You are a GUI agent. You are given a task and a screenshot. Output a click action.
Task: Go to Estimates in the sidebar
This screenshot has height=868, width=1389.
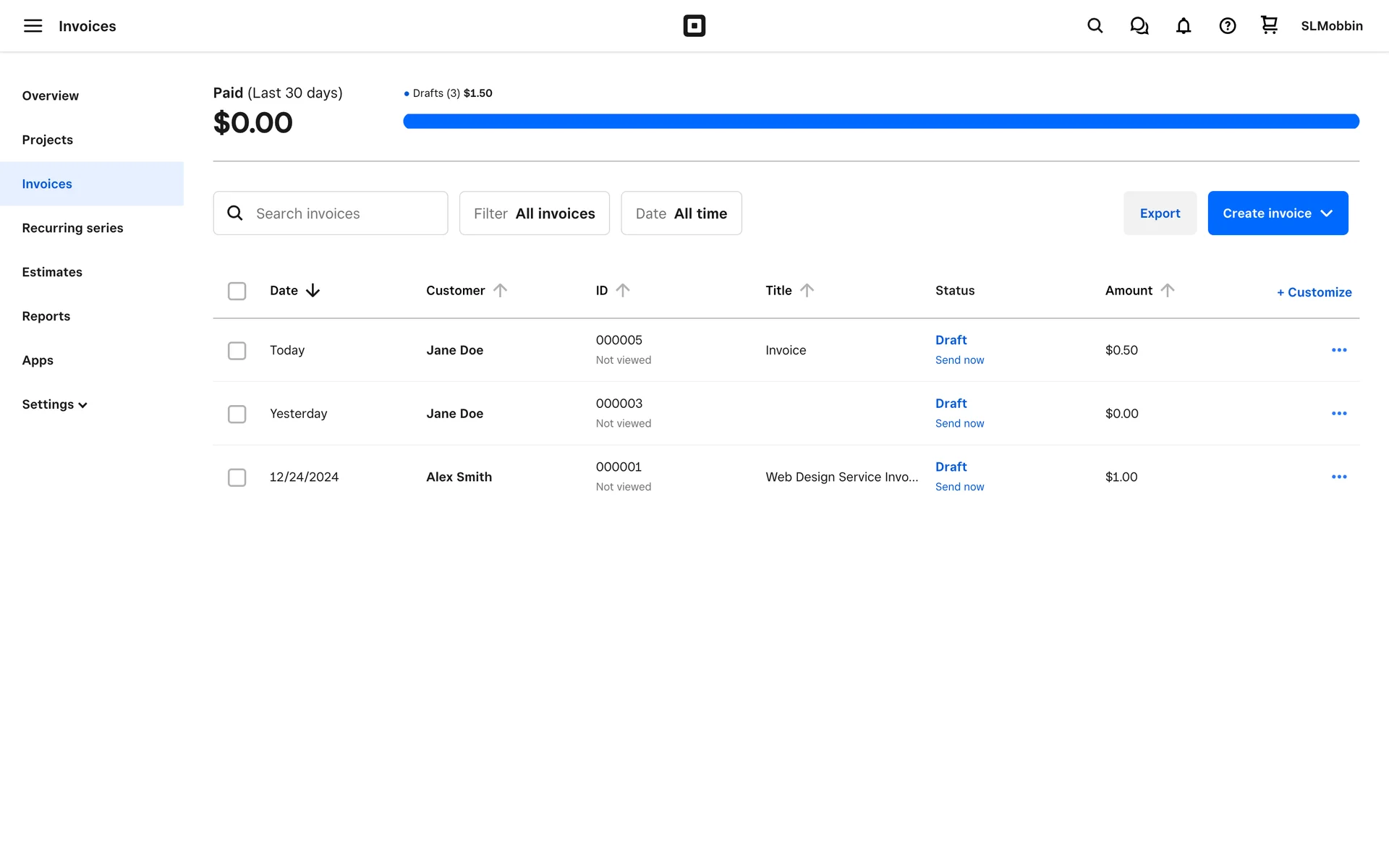pyautogui.click(x=52, y=272)
